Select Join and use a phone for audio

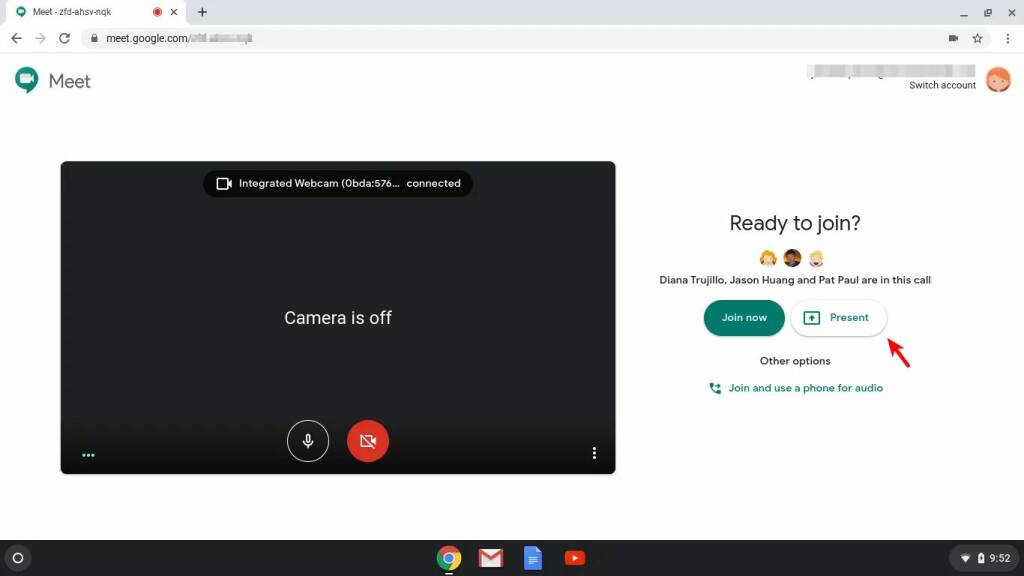[x=804, y=388]
